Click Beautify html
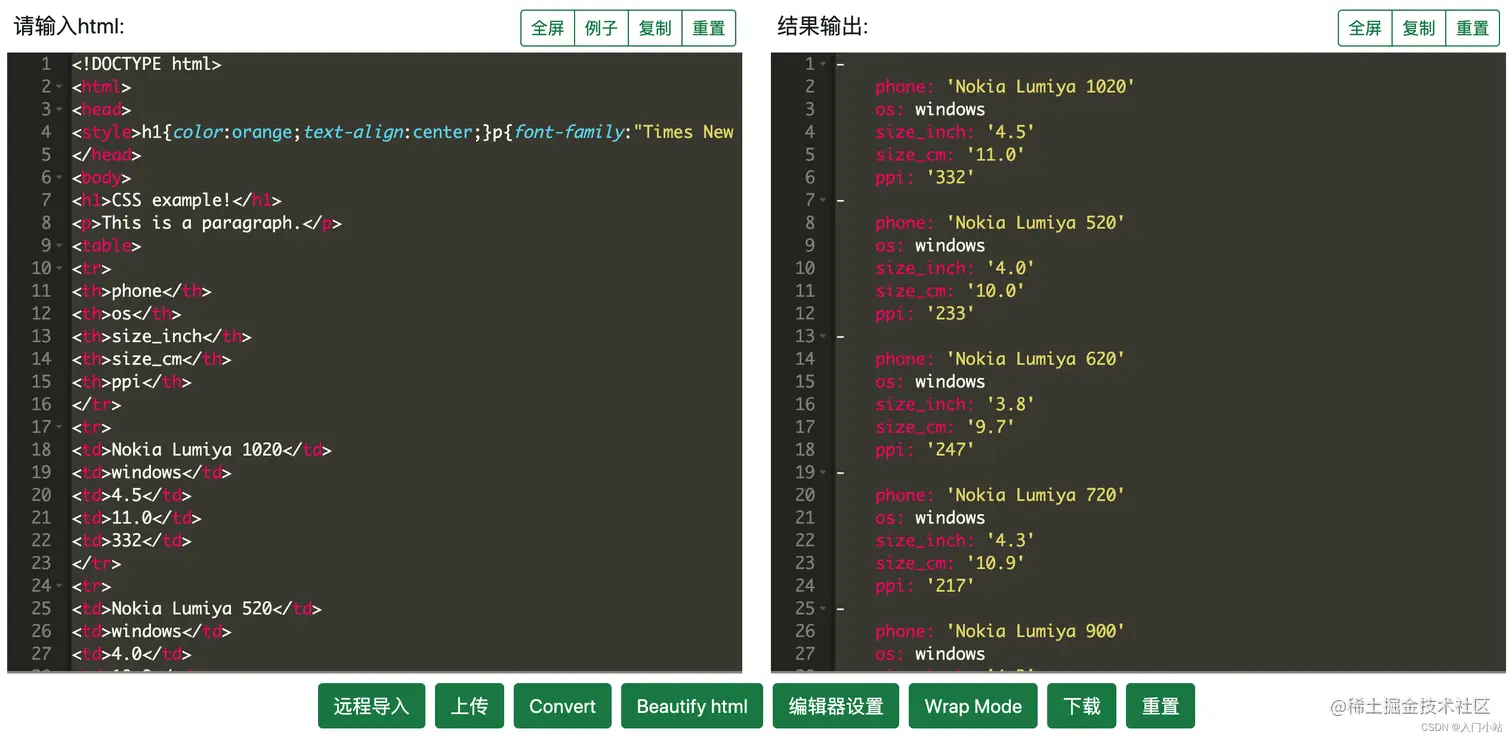 [x=692, y=706]
